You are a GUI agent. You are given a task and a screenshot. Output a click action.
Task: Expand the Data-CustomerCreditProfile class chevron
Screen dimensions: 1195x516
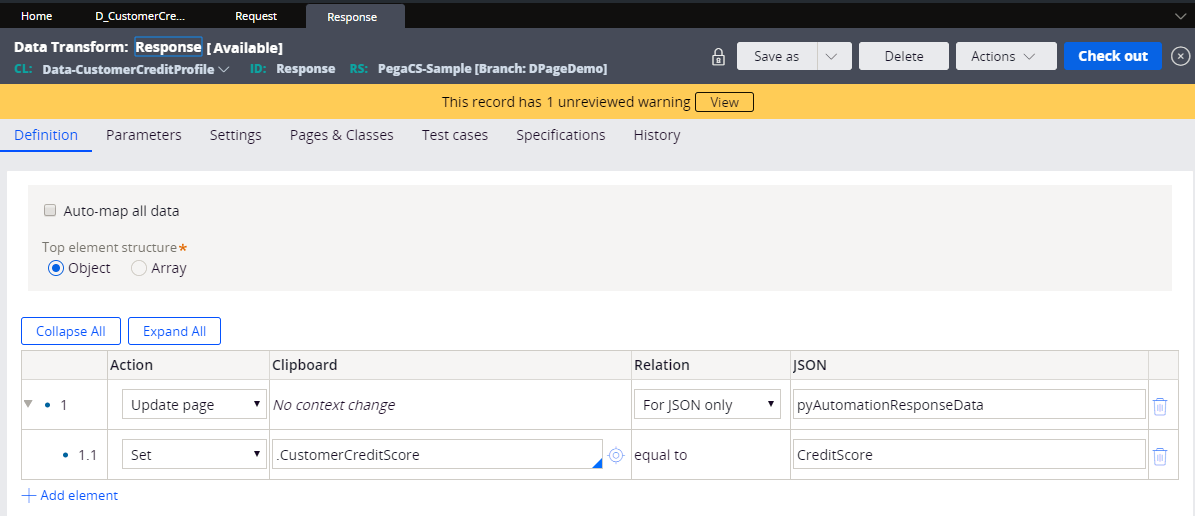(x=224, y=69)
